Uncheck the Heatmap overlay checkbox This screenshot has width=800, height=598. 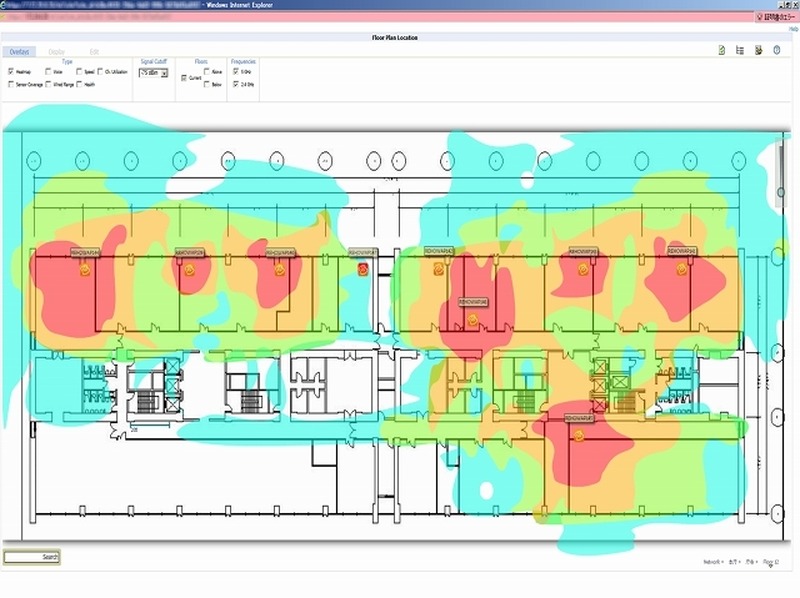11,72
